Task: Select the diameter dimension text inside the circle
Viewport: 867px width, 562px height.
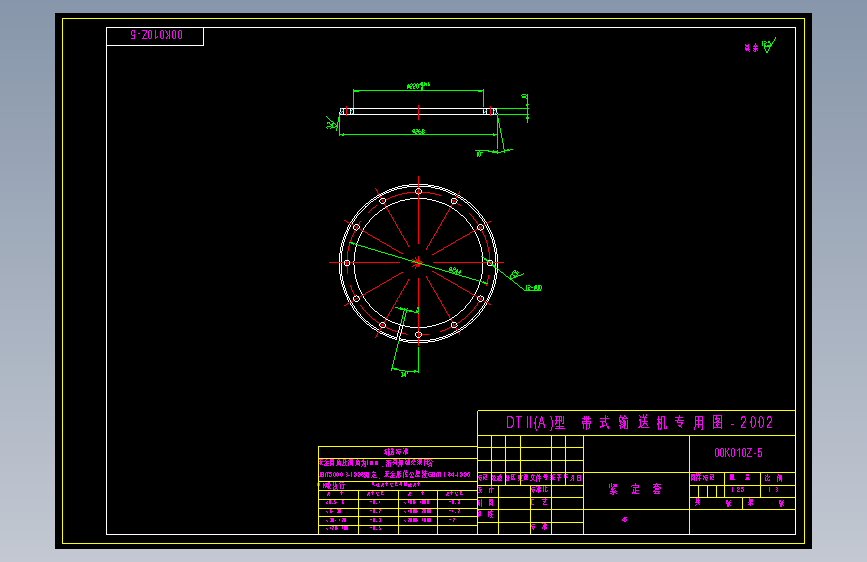Action: point(455,270)
